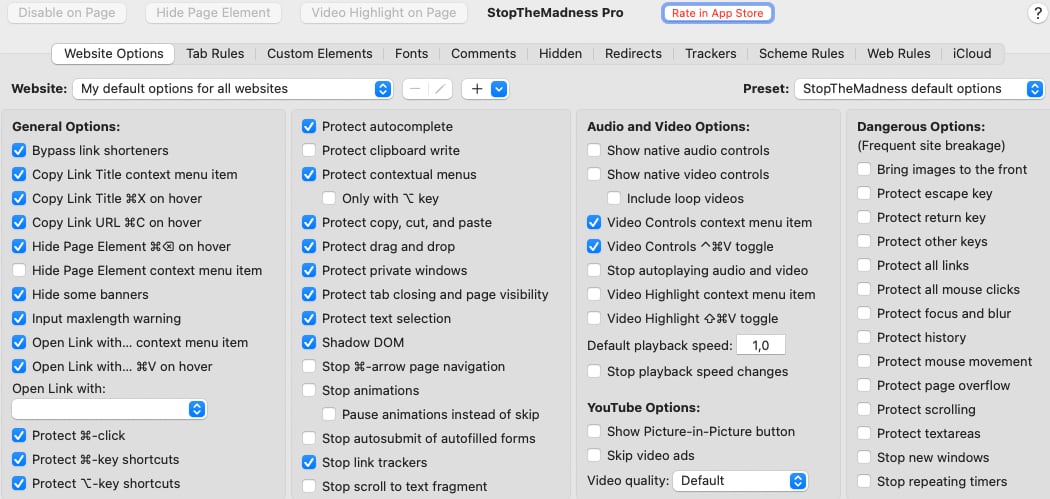Click the slash edit website button
The image size is (1050, 499).
click(x=440, y=89)
